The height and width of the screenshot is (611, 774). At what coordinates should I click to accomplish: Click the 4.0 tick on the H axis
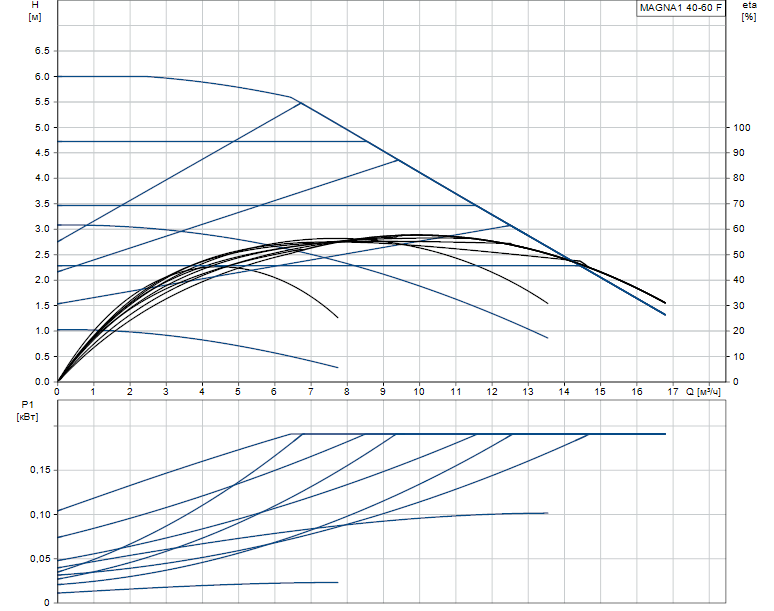[42, 178]
